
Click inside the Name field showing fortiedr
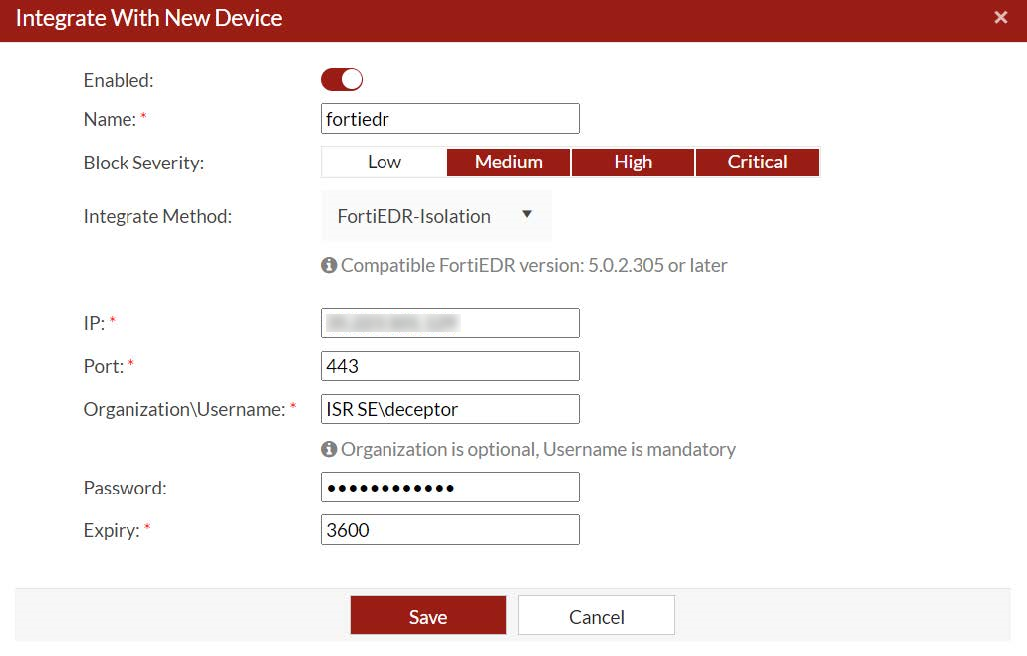click(x=450, y=118)
